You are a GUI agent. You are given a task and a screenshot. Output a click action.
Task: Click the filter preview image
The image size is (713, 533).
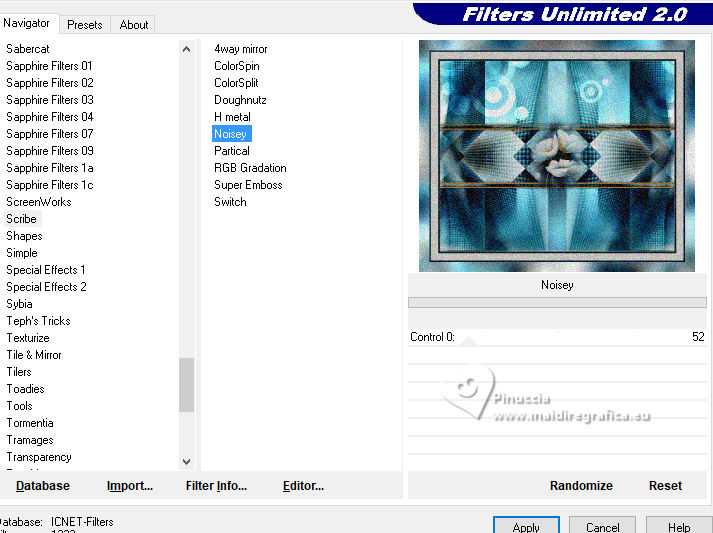pos(557,156)
